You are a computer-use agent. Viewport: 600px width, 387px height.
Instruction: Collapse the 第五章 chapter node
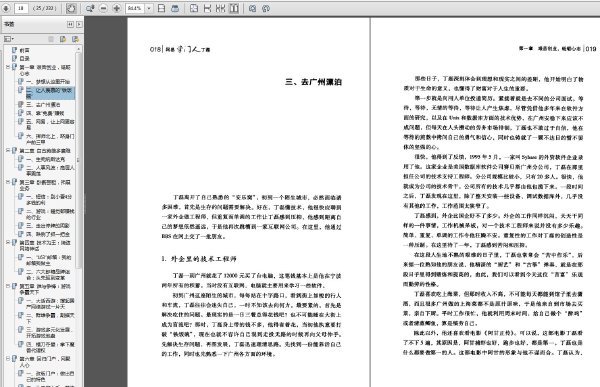pyautogui.click(x=8, y=286)
